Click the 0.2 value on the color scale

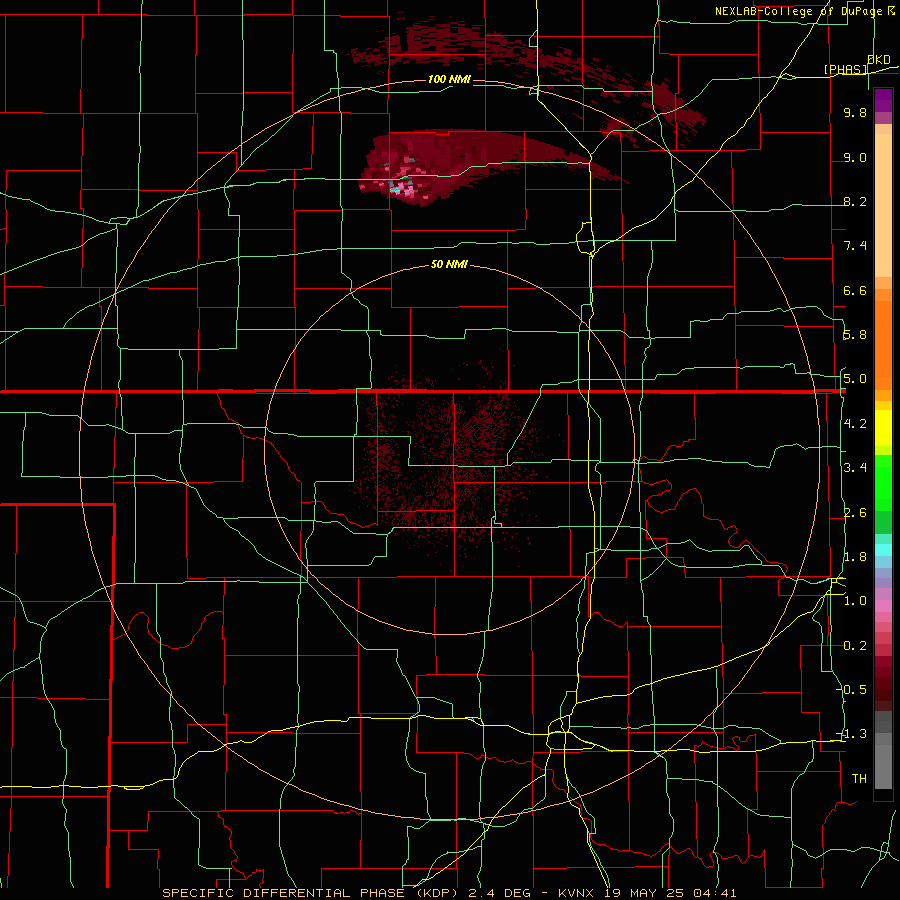[x=855, y=646]
